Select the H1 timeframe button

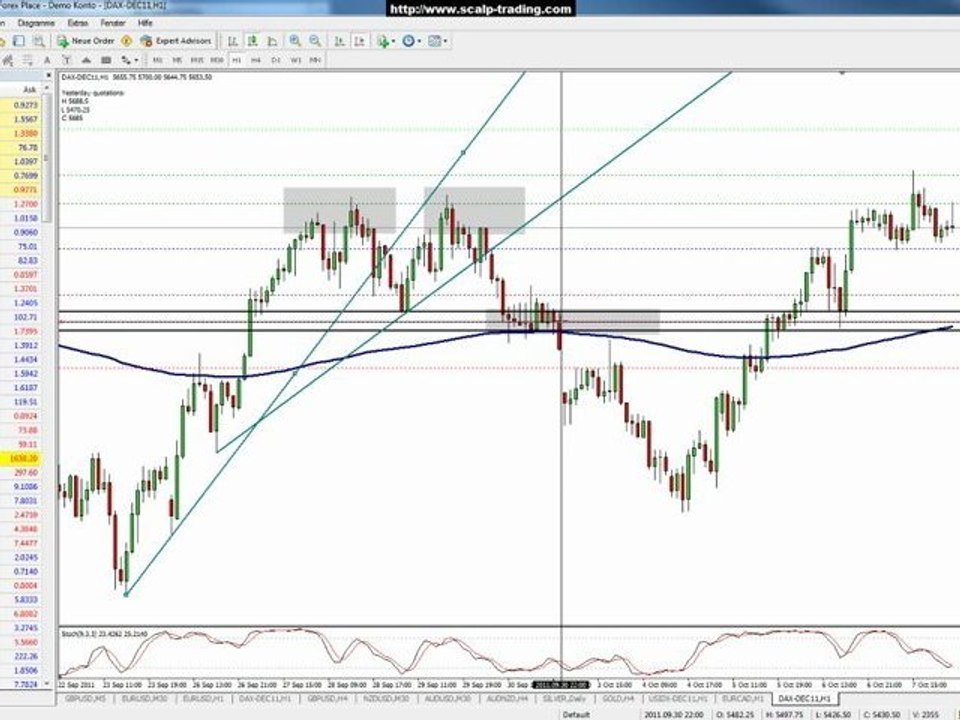tap(237, 60)
